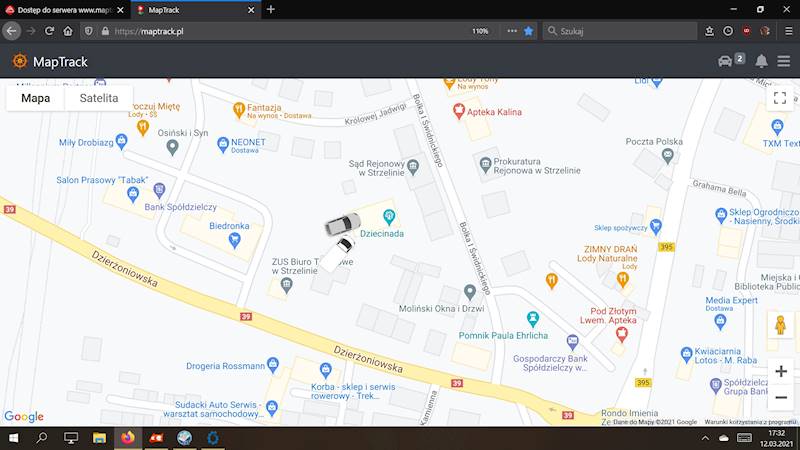Zoom out the map with minus
The width and height of the screenshot is (800, 450).
click(781, 397)
